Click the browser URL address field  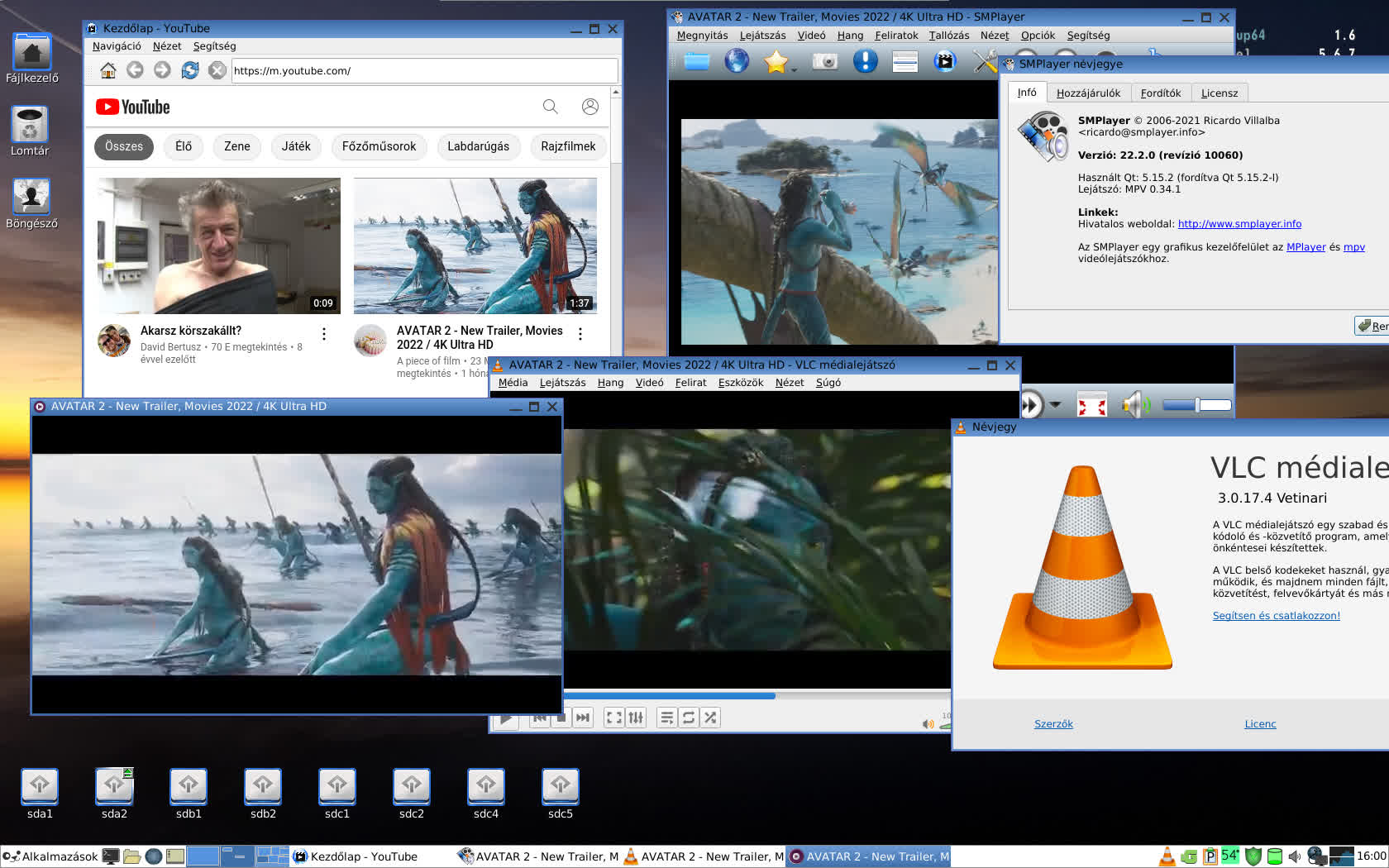coord(424,70)
